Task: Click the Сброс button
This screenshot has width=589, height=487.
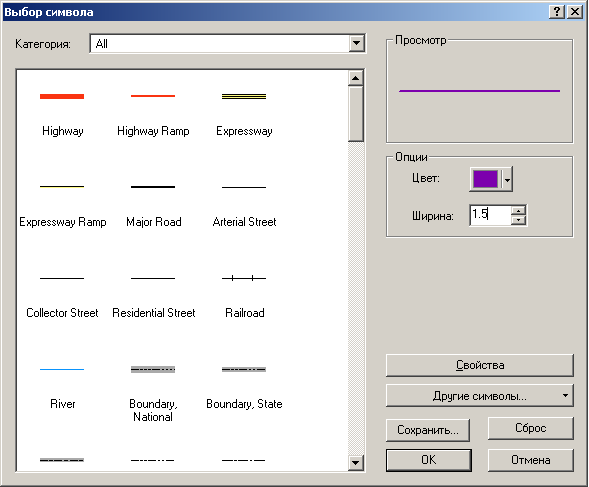Action: point(530,428)
